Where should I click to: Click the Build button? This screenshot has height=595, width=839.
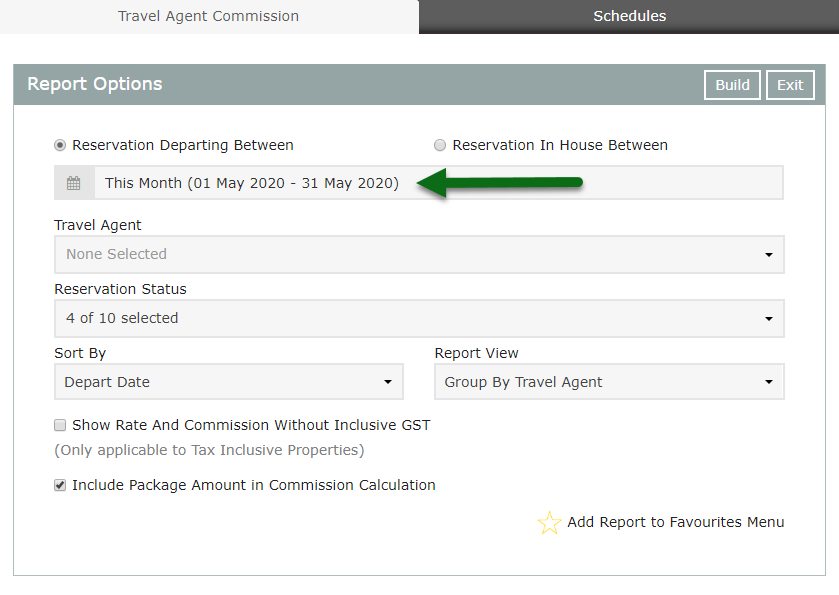pos(732,85)
